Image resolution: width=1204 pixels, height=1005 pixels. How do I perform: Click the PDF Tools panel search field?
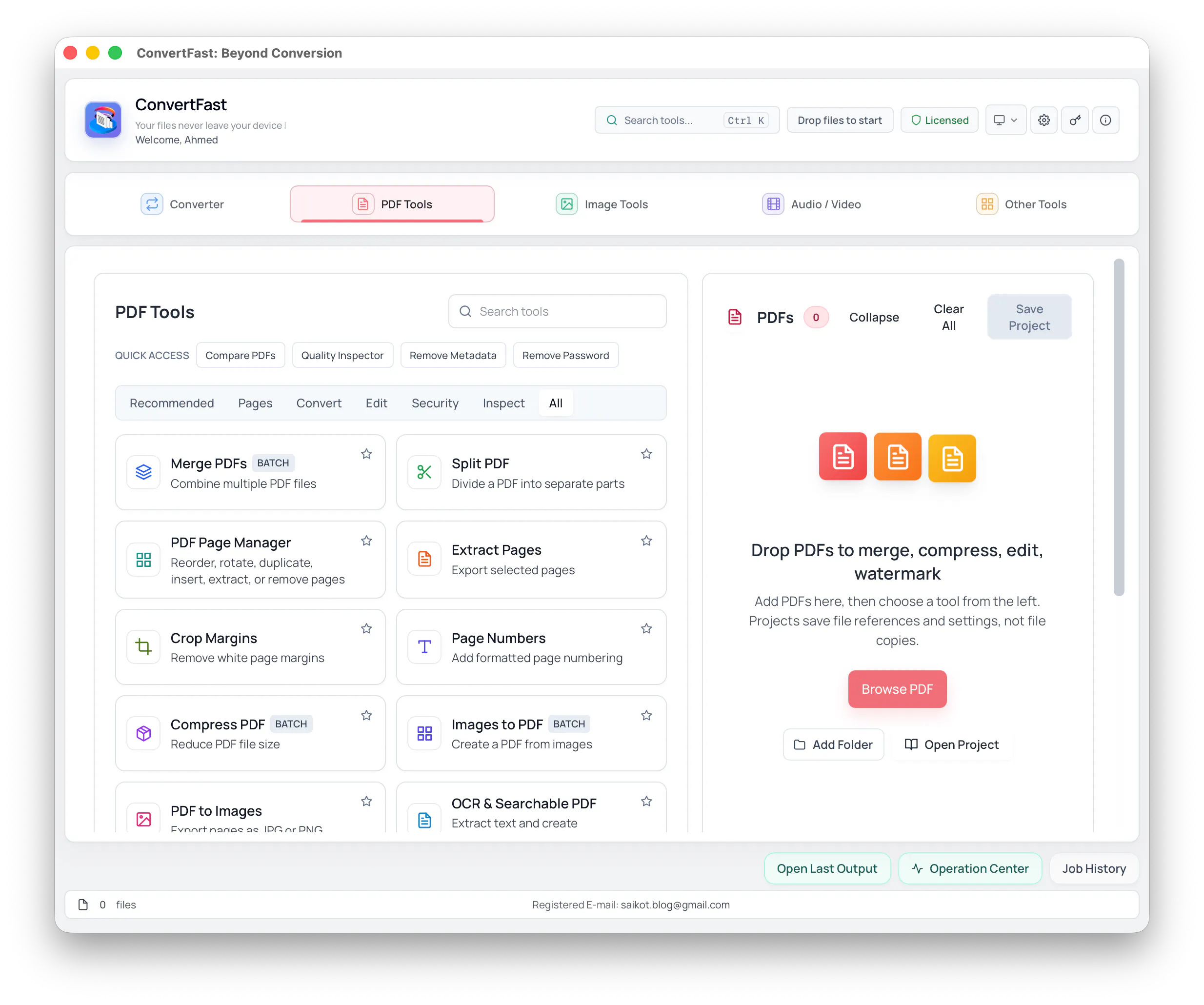tap(557, 311)
